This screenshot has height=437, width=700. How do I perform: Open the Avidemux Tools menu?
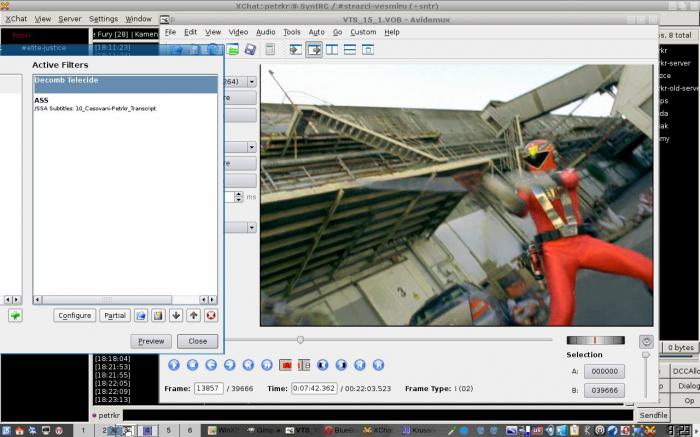click(x=292, y=32)
